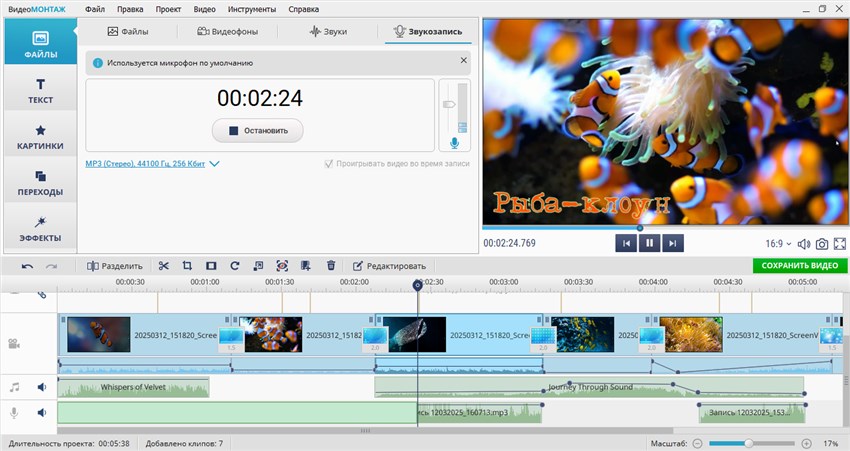
Task: Click the timeline scale zoom slider
Action: click(x=748, y=442)
